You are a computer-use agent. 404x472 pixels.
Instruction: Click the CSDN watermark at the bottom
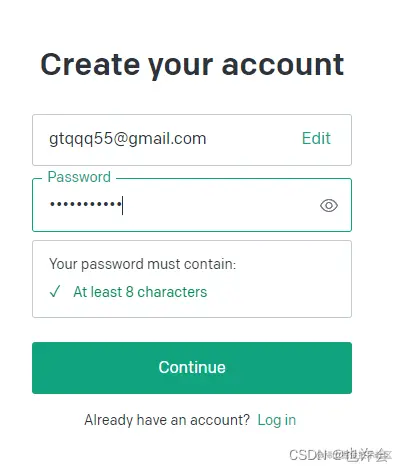point(339,455)
